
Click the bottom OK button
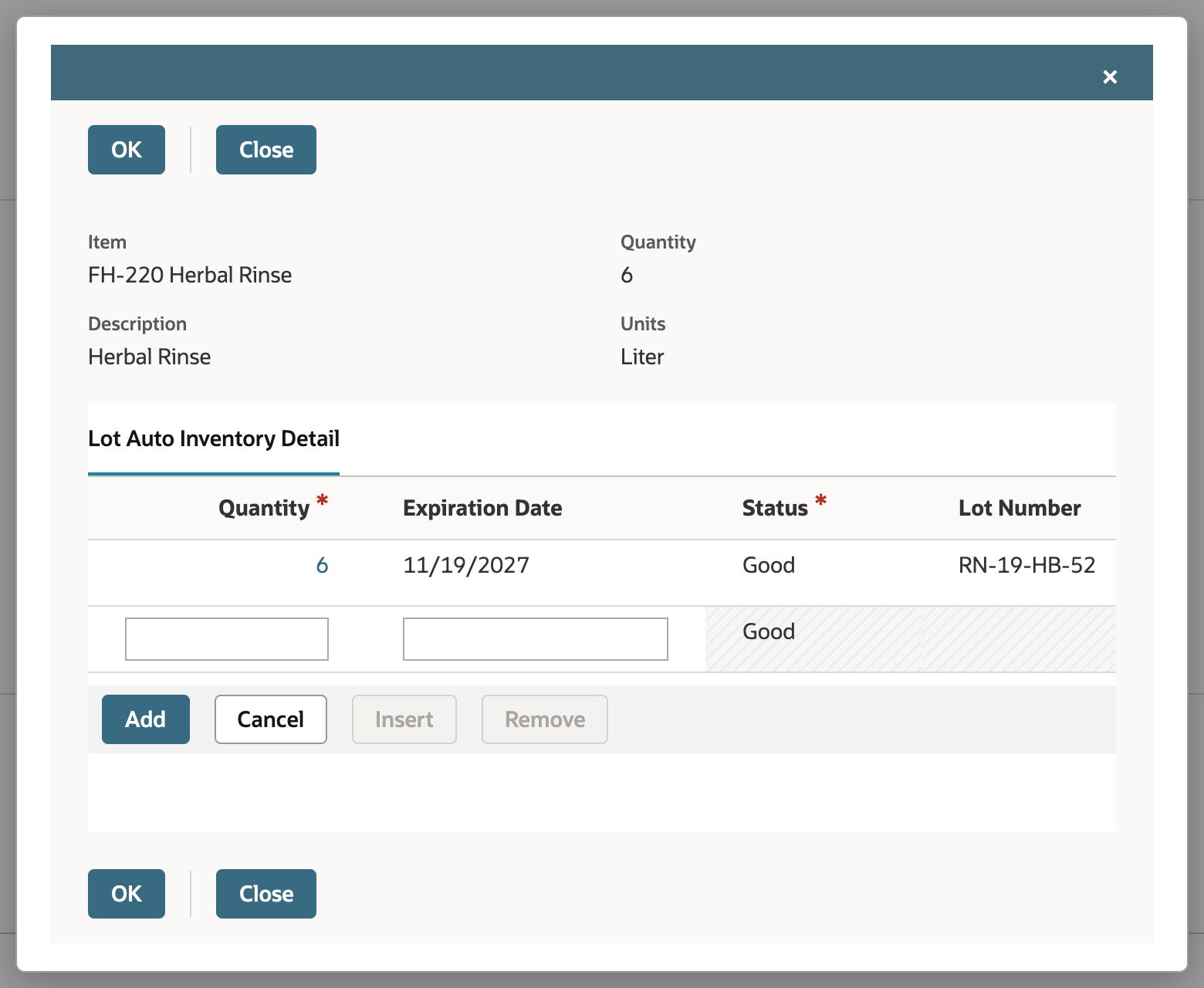pos(127,894)
